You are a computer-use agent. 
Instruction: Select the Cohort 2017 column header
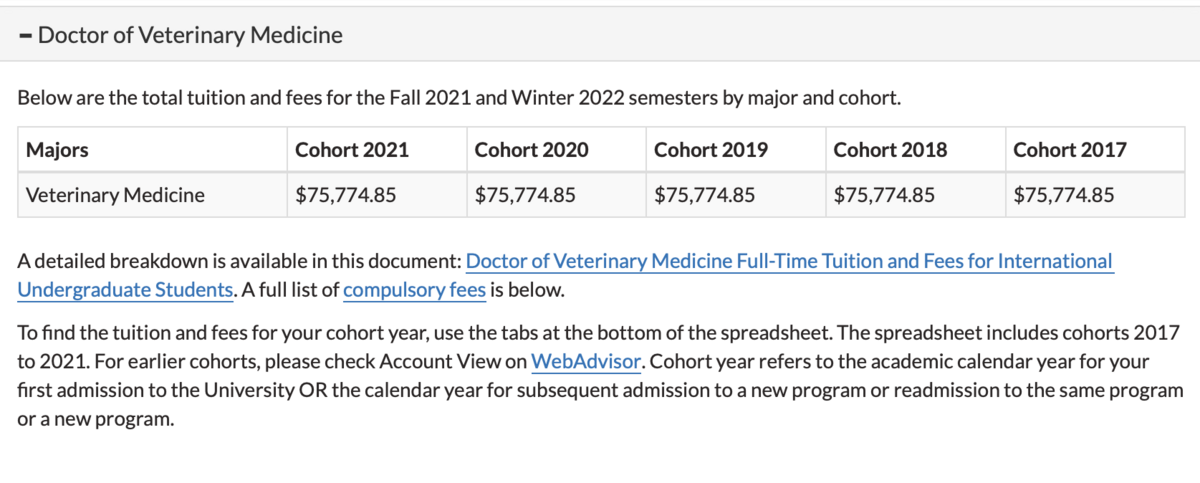click(1069, 150)
